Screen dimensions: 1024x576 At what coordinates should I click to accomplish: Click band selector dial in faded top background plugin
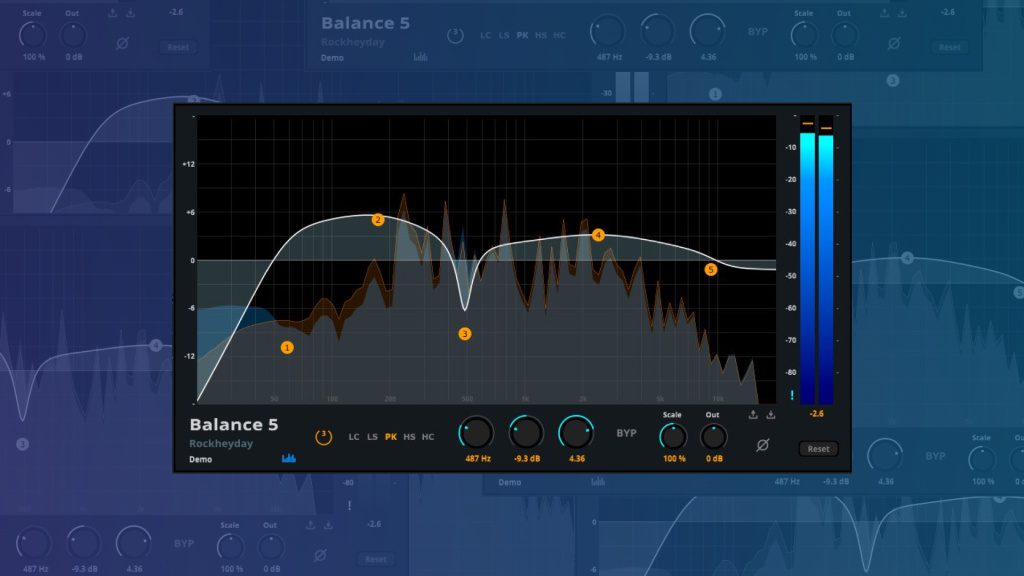tap(455, 35)
